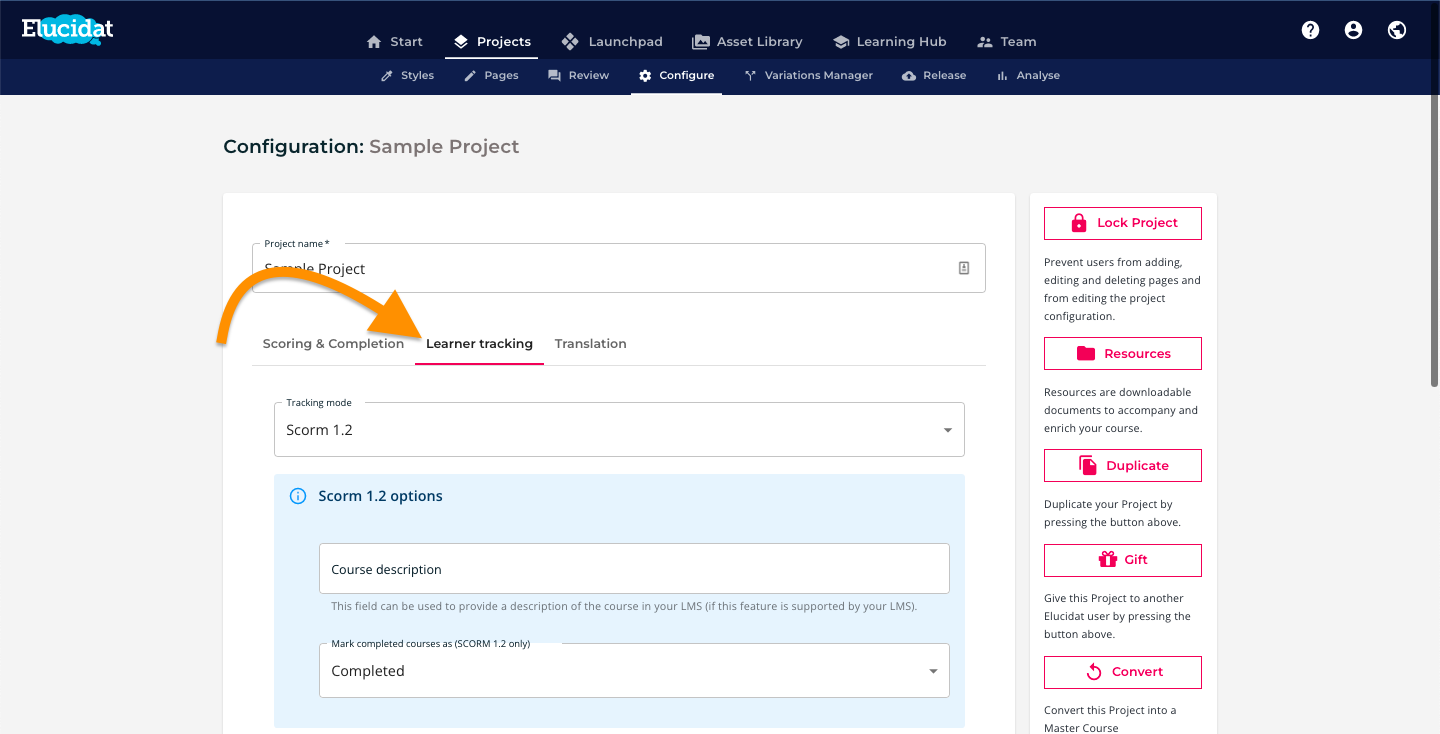Open Mark completed courses as dropdown

pyautogui.click(x=634, y=671)
